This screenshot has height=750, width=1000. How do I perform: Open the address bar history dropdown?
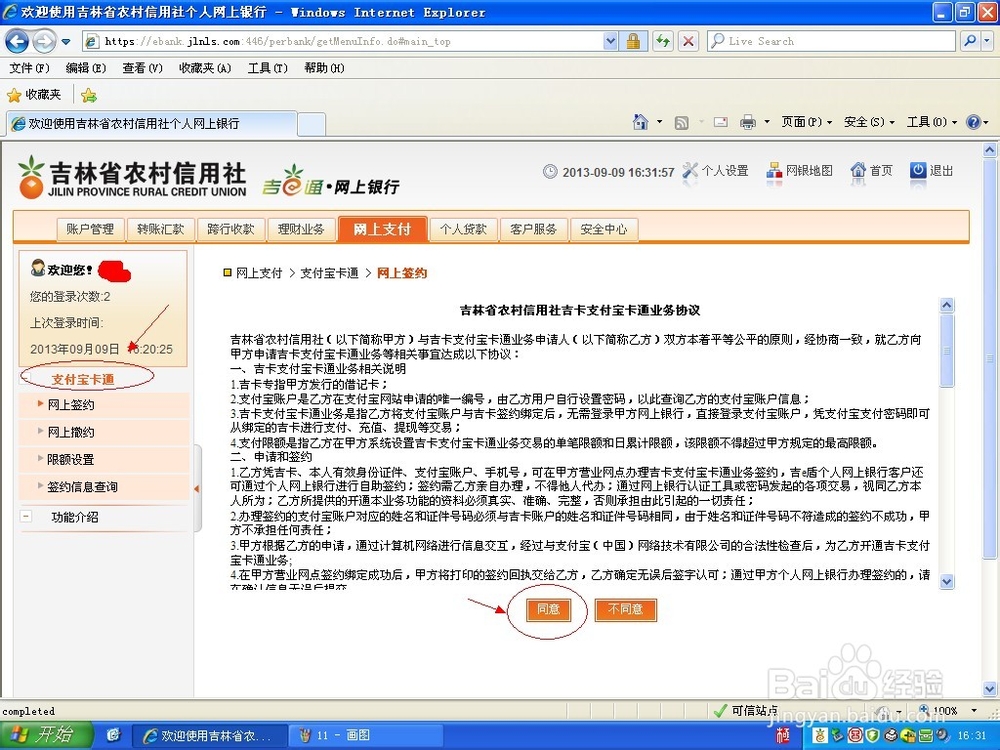pyautogui.click(x=610, y=41)
